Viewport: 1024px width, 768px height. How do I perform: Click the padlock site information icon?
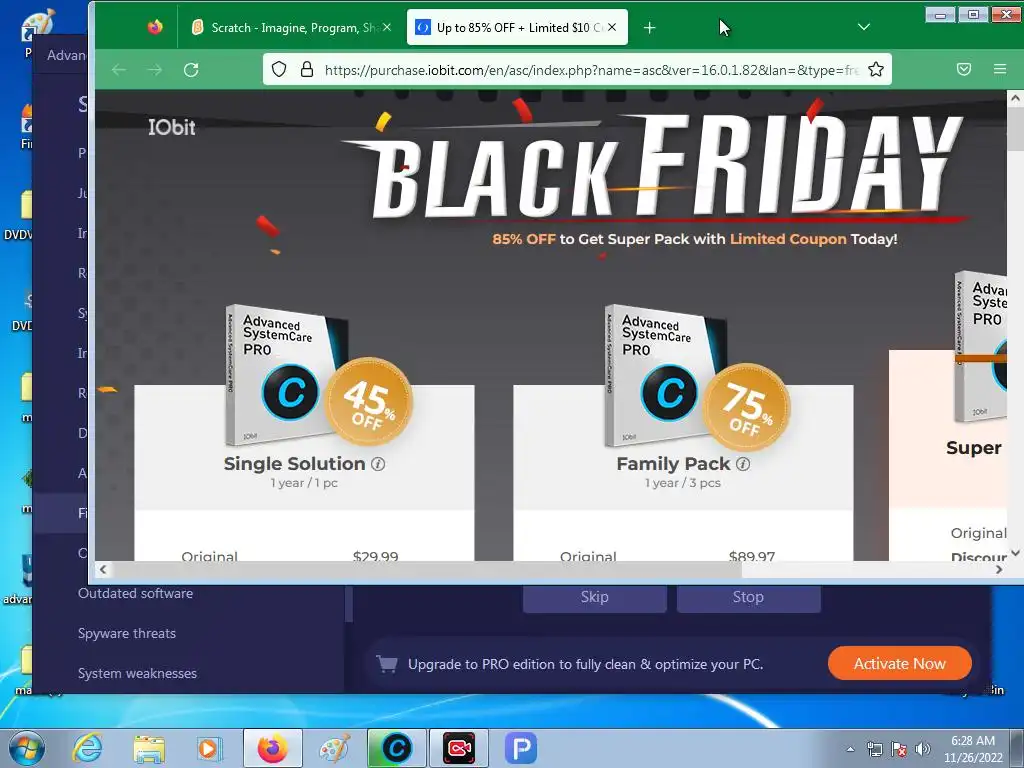click(x=306, y=69)
